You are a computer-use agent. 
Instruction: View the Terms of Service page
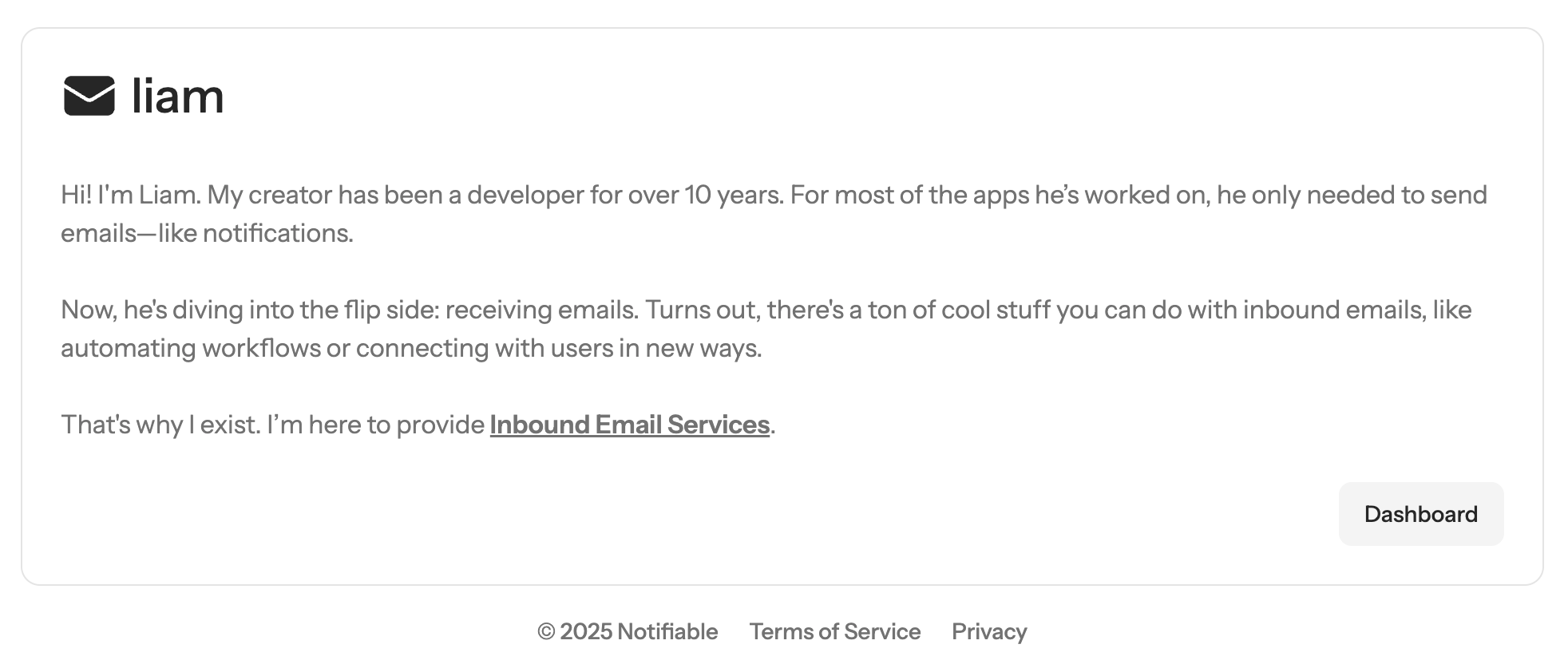tap(835, 631)
